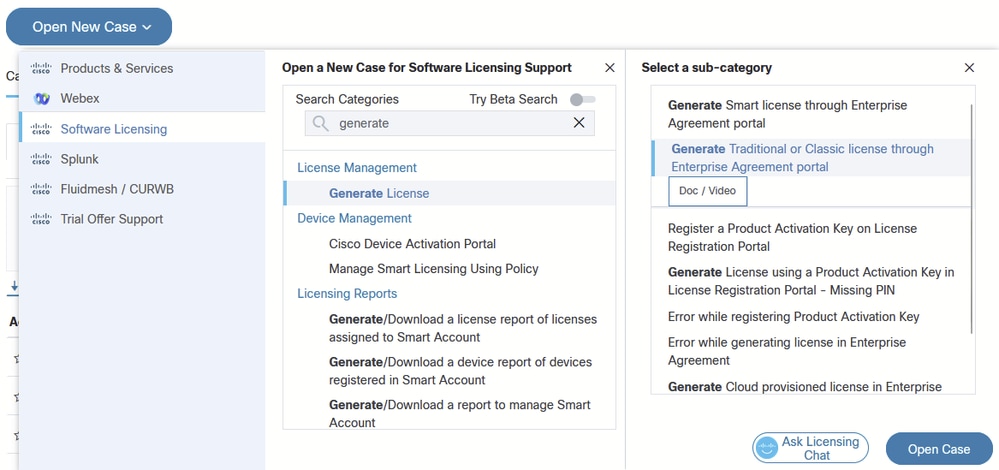
Task: Select the Licensing Reports category heading
Action: point(347,294)
